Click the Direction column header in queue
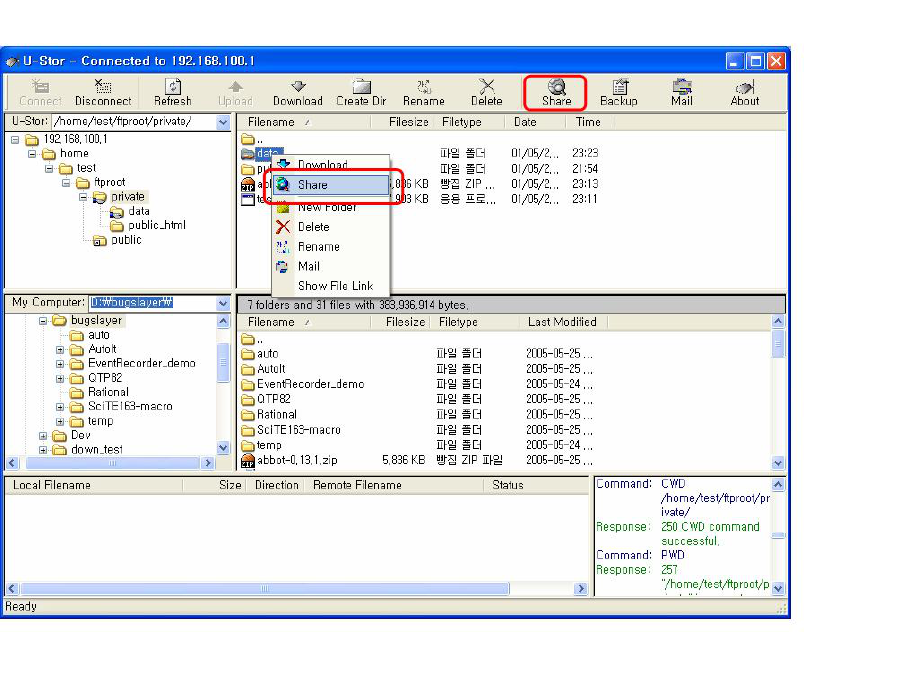 coord(276,485)
